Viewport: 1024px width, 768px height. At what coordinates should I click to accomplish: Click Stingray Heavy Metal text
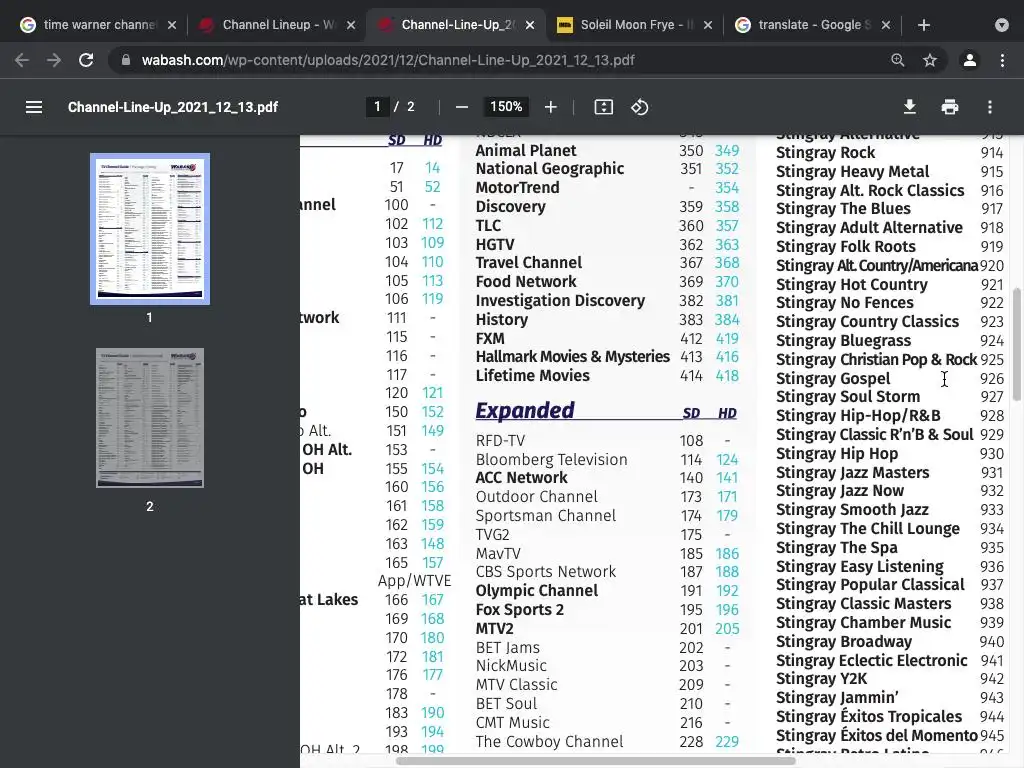852,172
